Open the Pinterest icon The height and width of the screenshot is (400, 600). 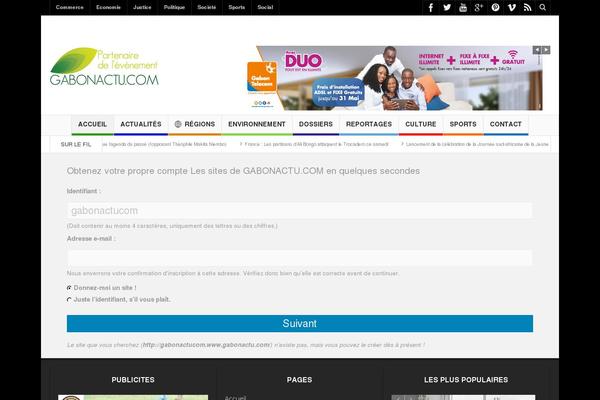[x=495, y=7]
